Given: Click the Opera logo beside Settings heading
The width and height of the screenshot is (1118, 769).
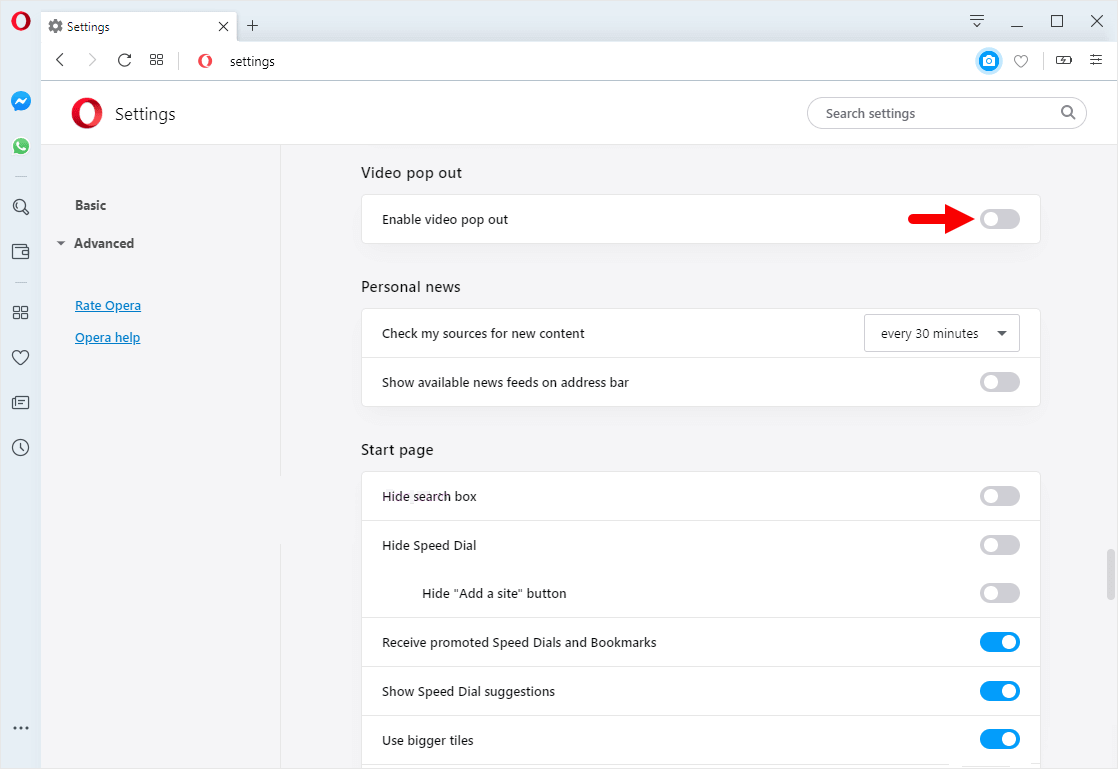Looking at the screenshot, I should pyautogui.click(x=87, y=113).
